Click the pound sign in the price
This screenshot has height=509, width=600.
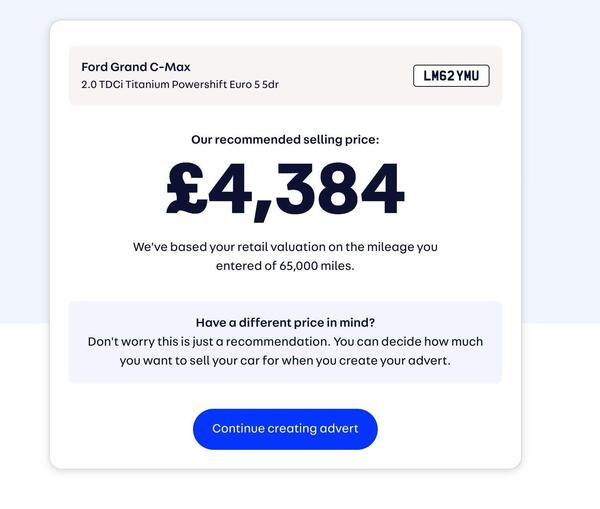[186, 188]
